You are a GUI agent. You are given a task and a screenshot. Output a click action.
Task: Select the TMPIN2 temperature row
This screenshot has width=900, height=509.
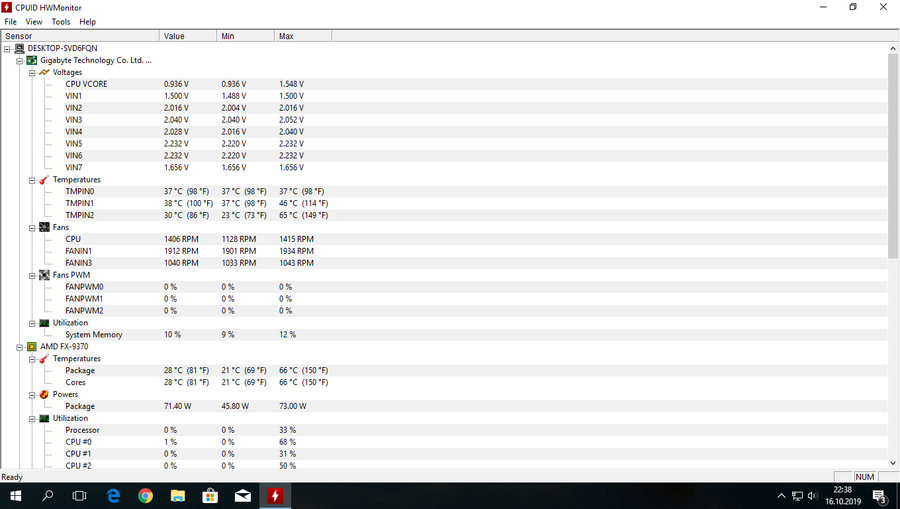tap(444, 215)
